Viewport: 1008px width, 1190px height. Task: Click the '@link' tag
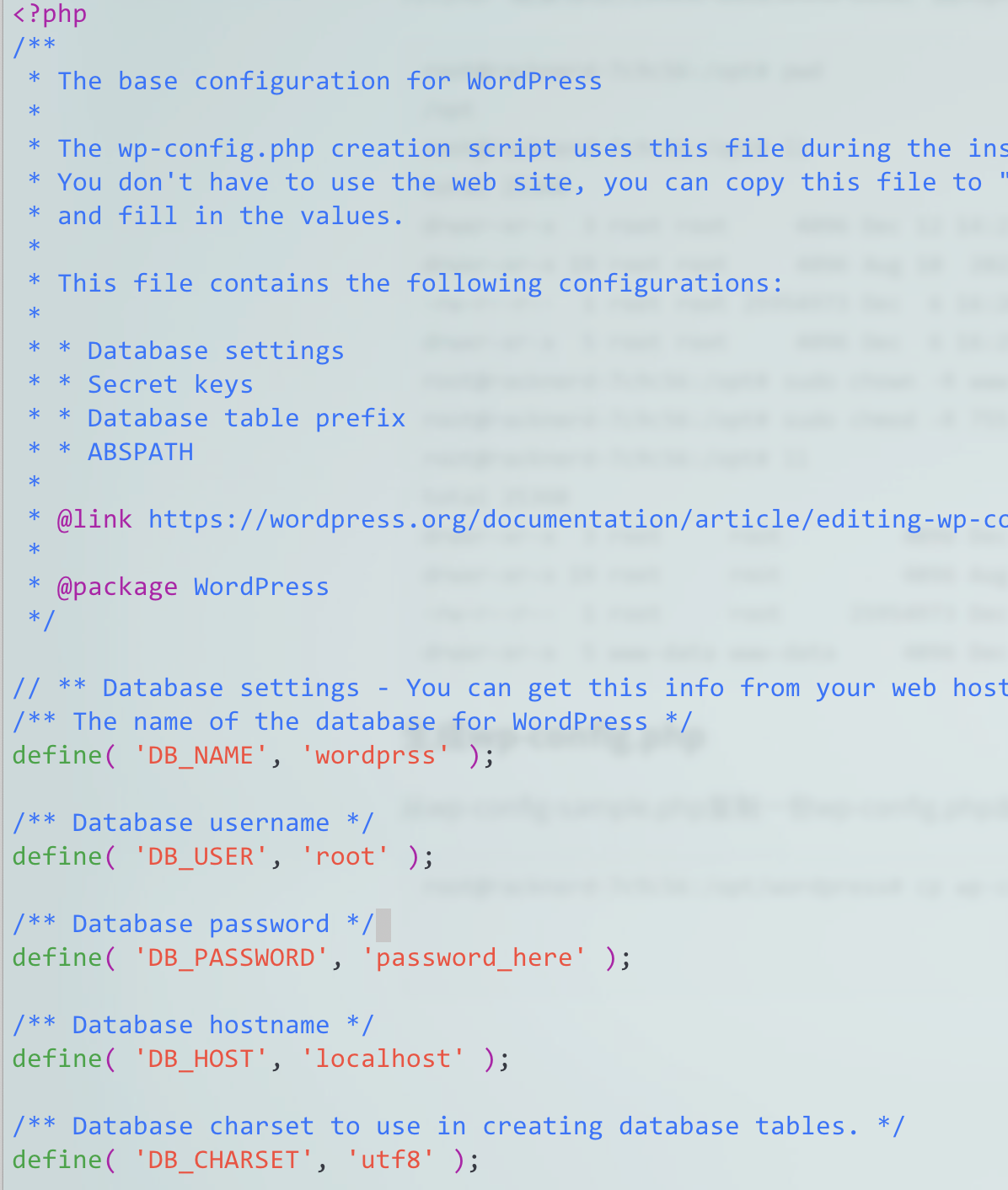click(x=94, y=519)
